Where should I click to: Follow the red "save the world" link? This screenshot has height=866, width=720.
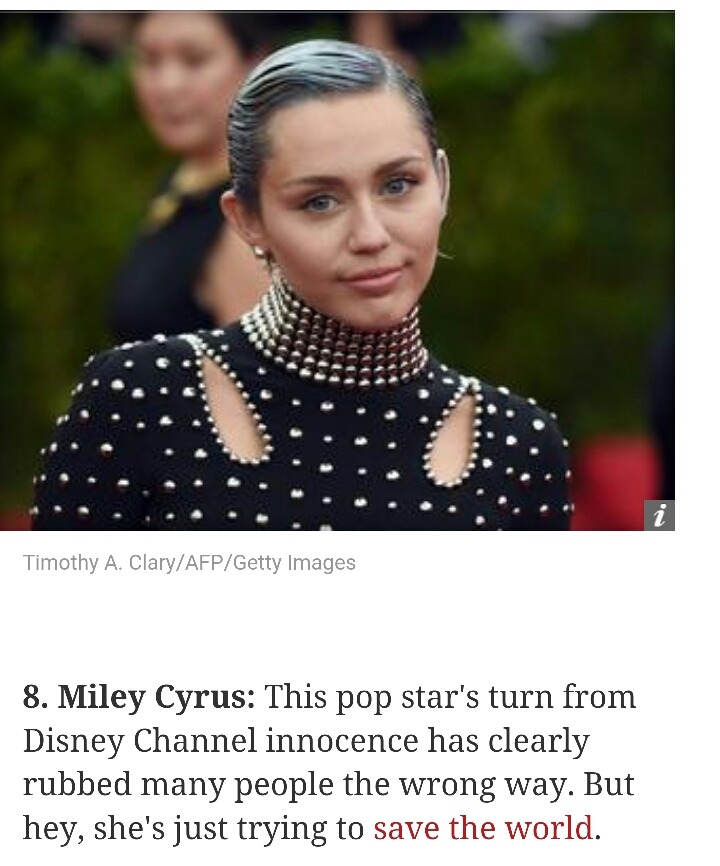(483, 828)
